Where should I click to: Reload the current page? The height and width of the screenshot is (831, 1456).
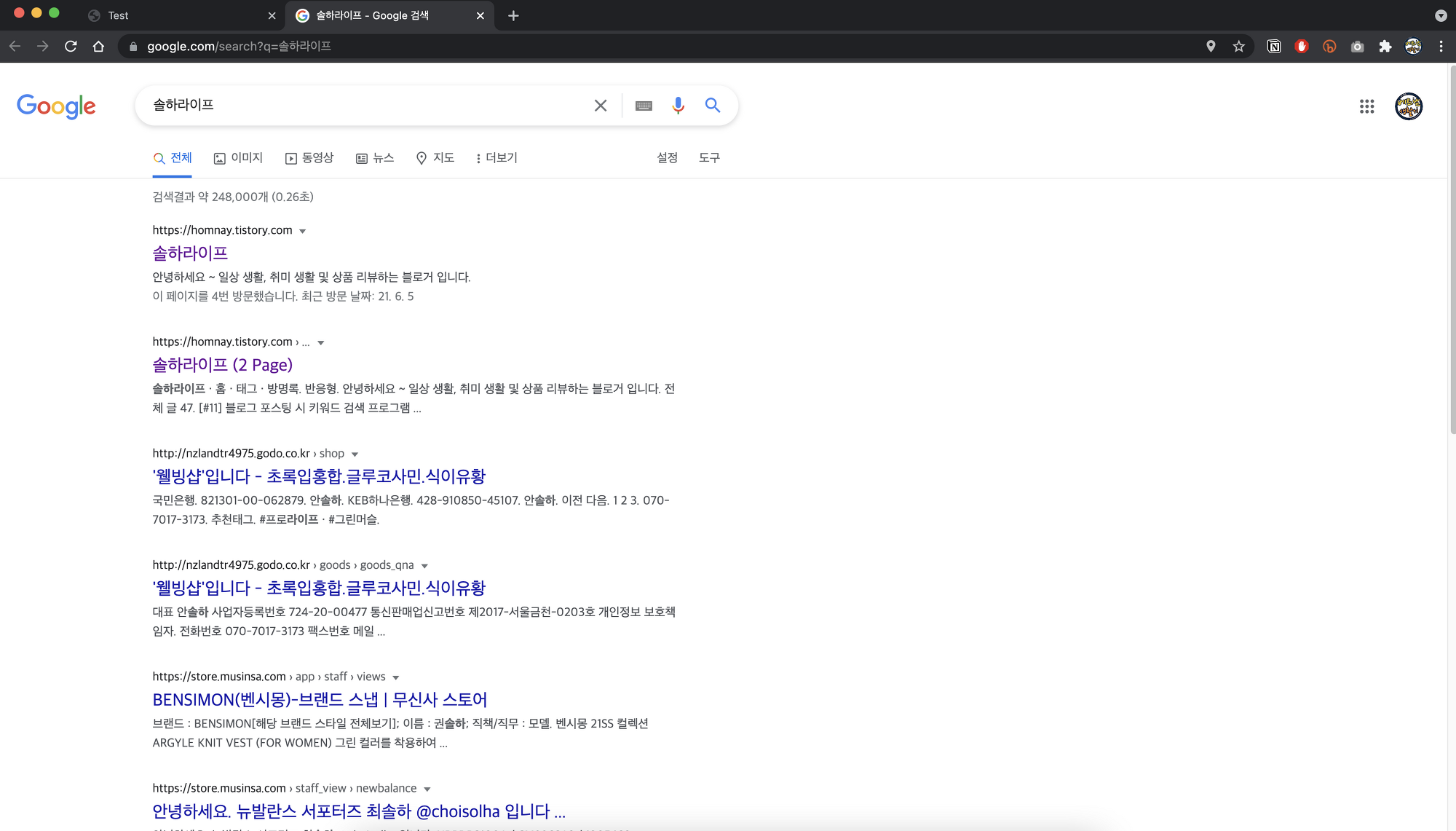click(x=71, y=47)
